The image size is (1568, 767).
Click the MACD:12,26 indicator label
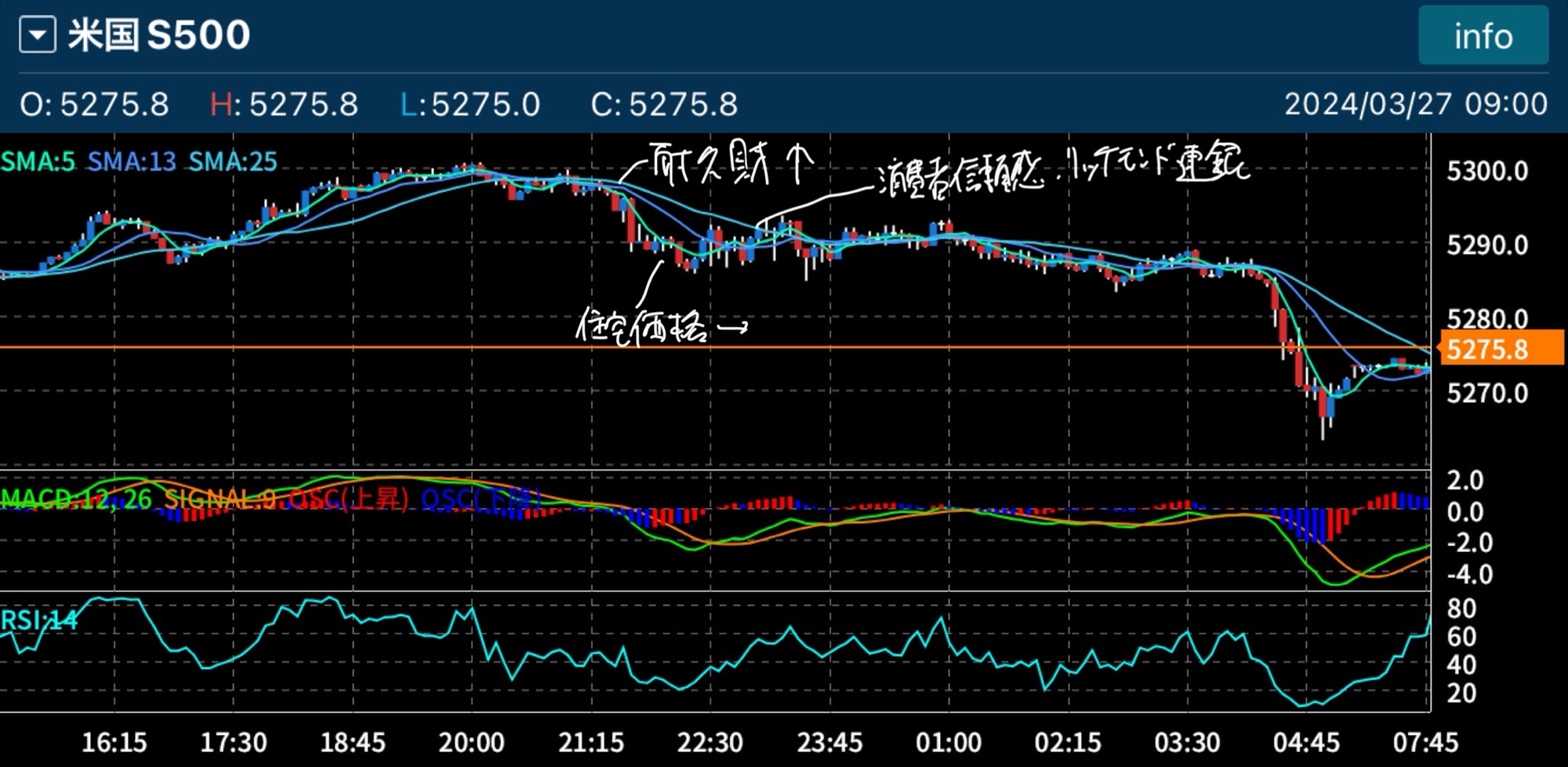point(76,499)
